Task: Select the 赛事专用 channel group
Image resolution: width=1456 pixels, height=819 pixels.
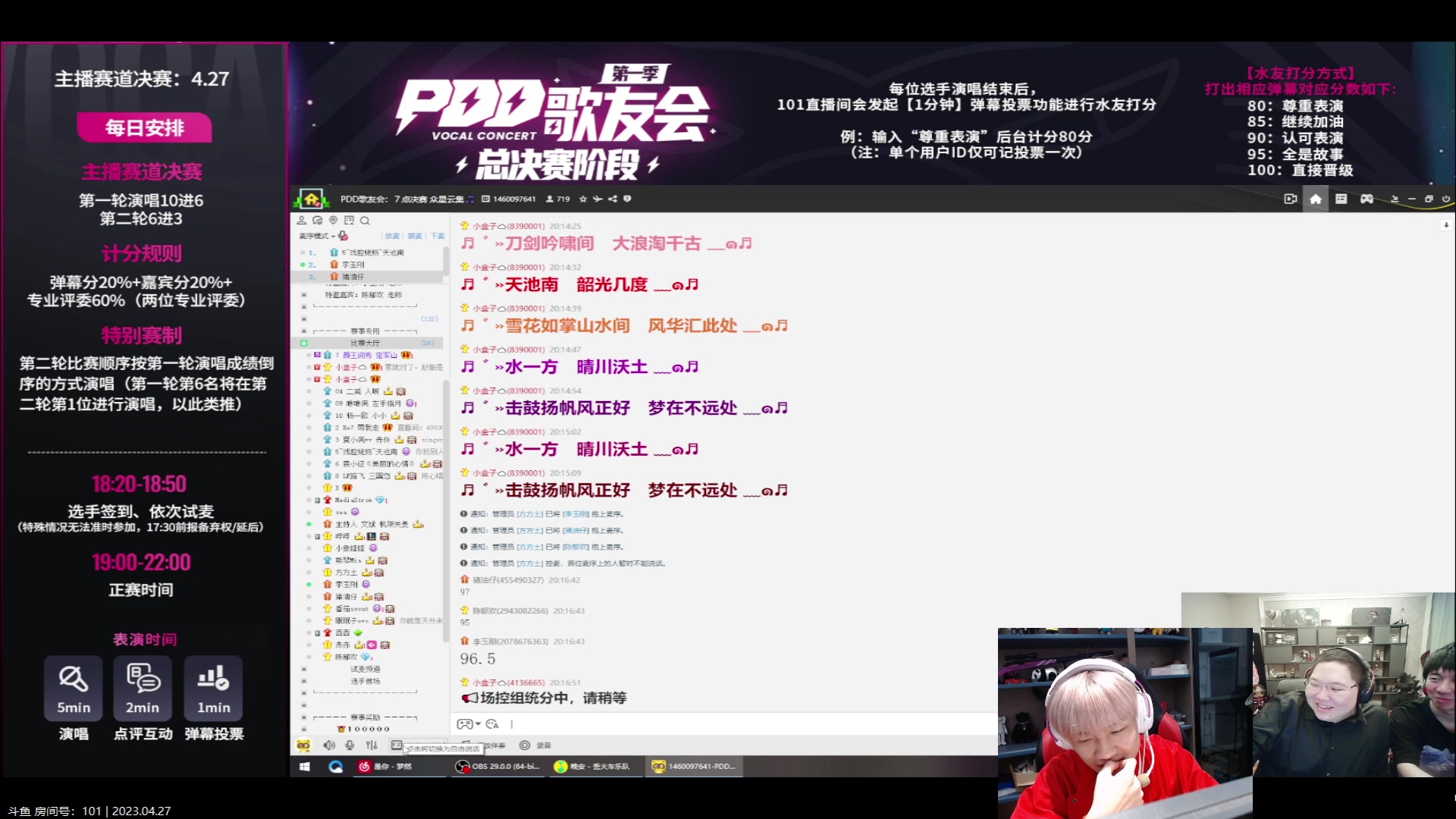Action: (x=366, y=331)
